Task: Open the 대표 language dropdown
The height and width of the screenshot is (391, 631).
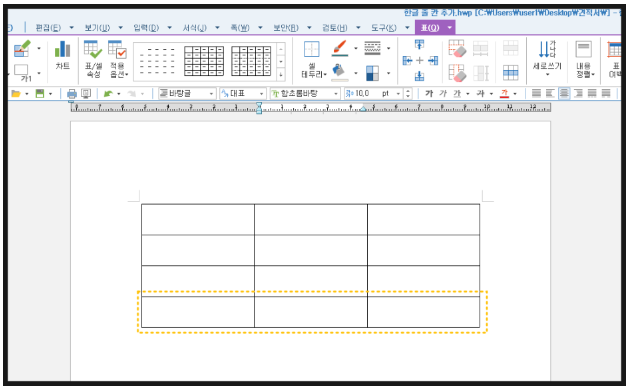Action: pyautogui.click(x=243, y=94)
